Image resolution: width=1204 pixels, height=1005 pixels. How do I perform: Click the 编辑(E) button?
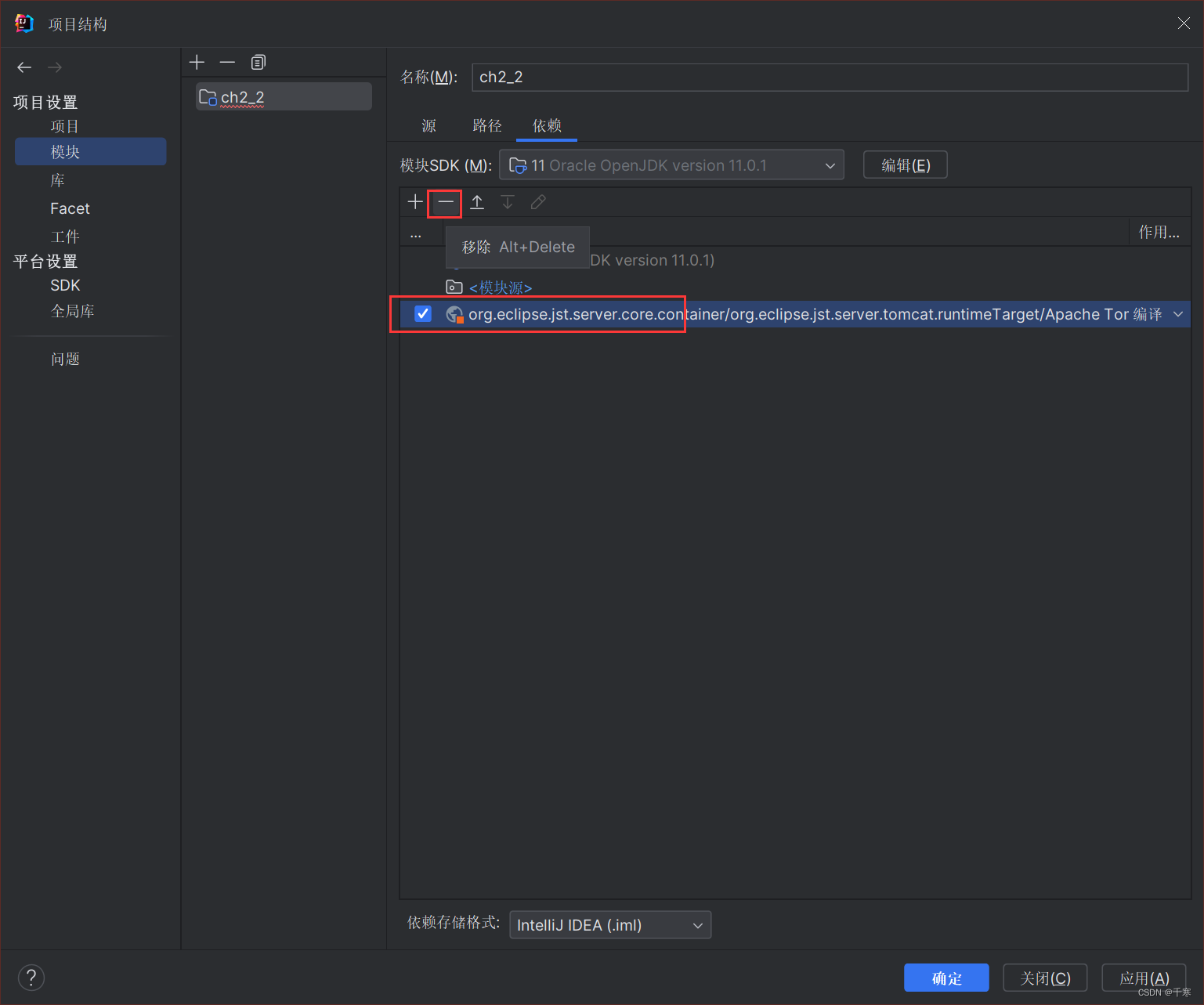click(x=905, y=164)
